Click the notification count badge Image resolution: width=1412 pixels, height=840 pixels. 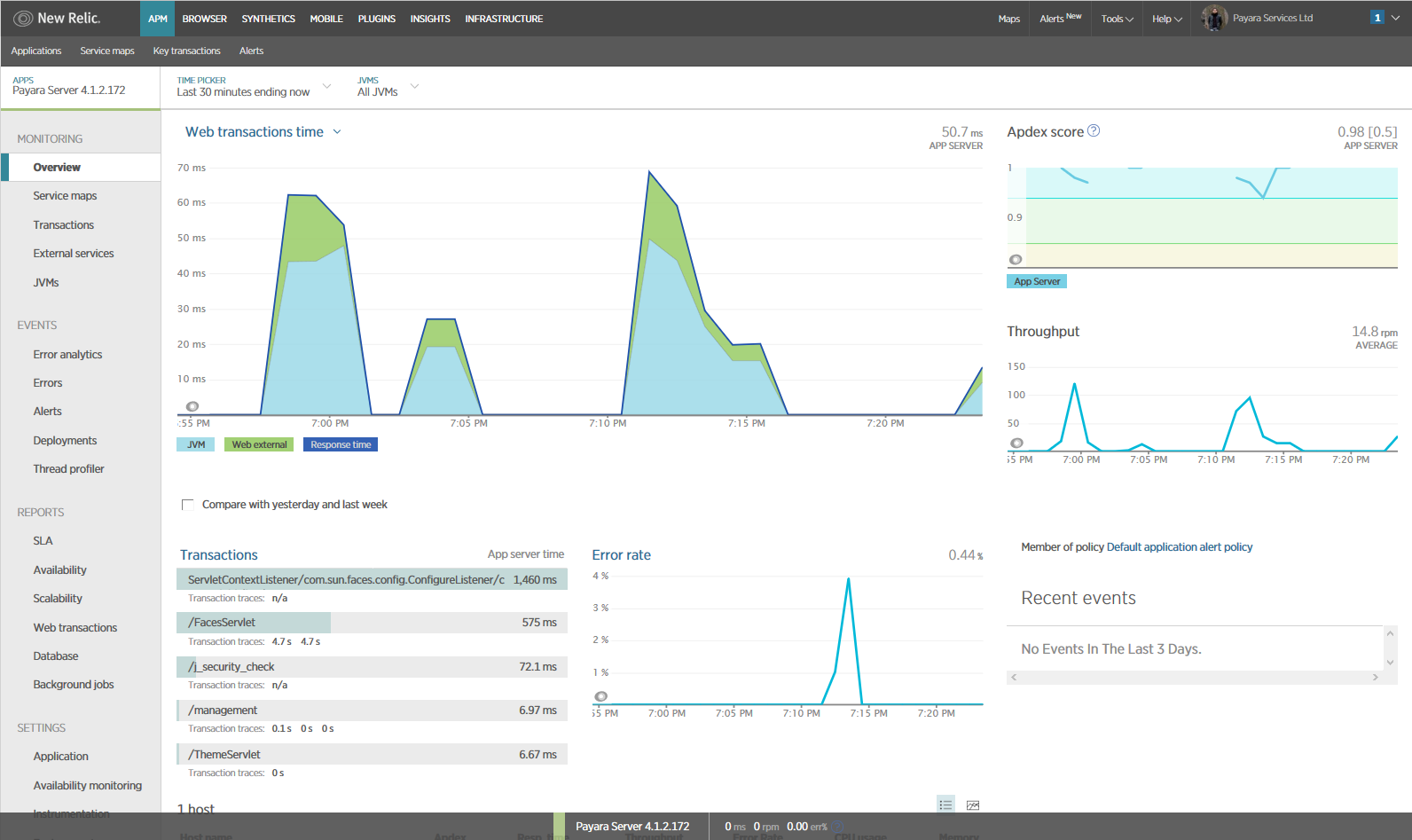(x=1377, y=18)
